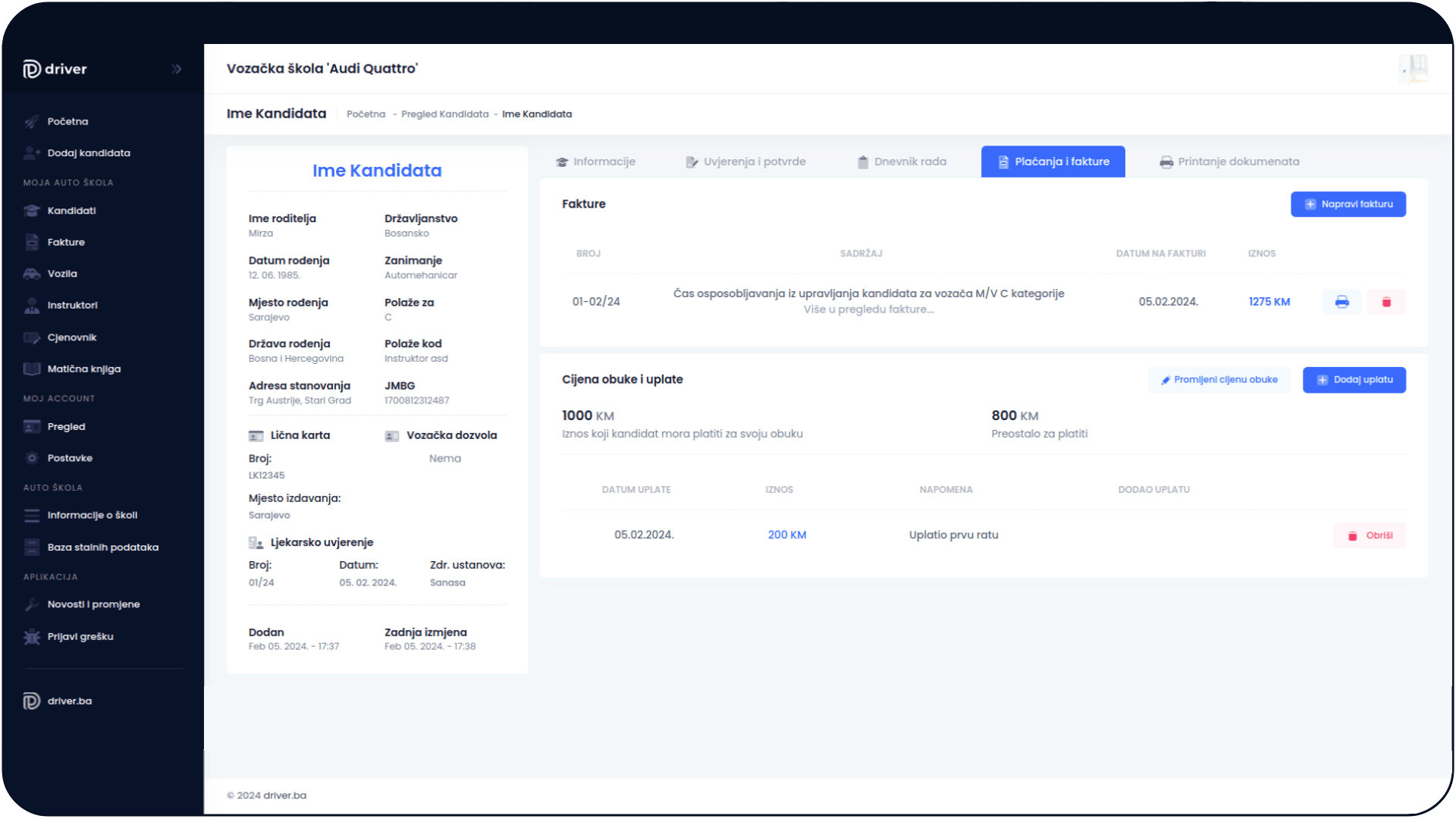1456x819 pixels.
Task: Click the Kandidati sidebar icon
Action: coord(30,210)
